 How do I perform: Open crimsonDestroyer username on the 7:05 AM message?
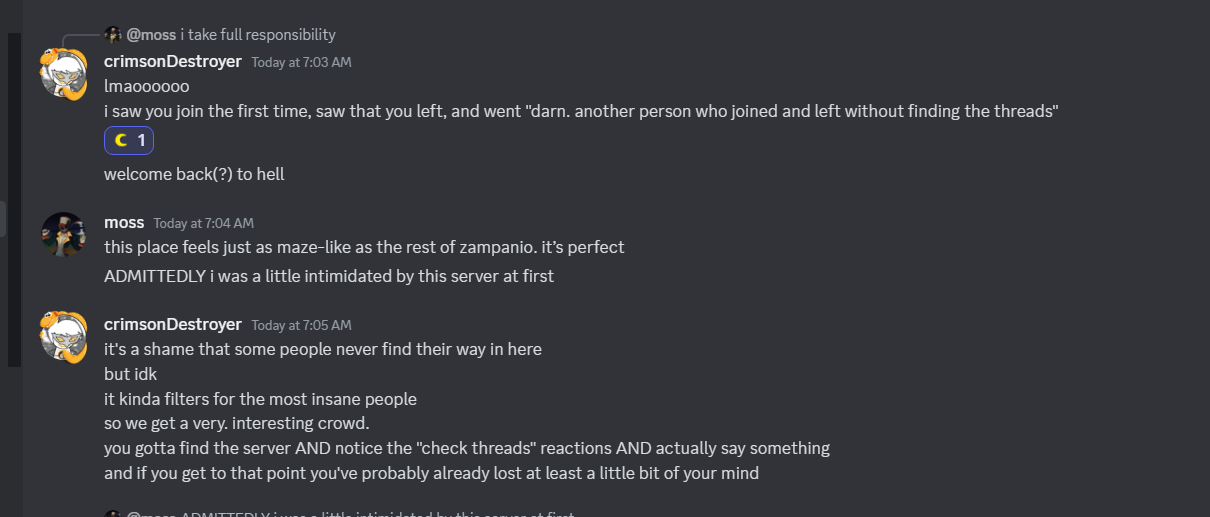(173, 324)
